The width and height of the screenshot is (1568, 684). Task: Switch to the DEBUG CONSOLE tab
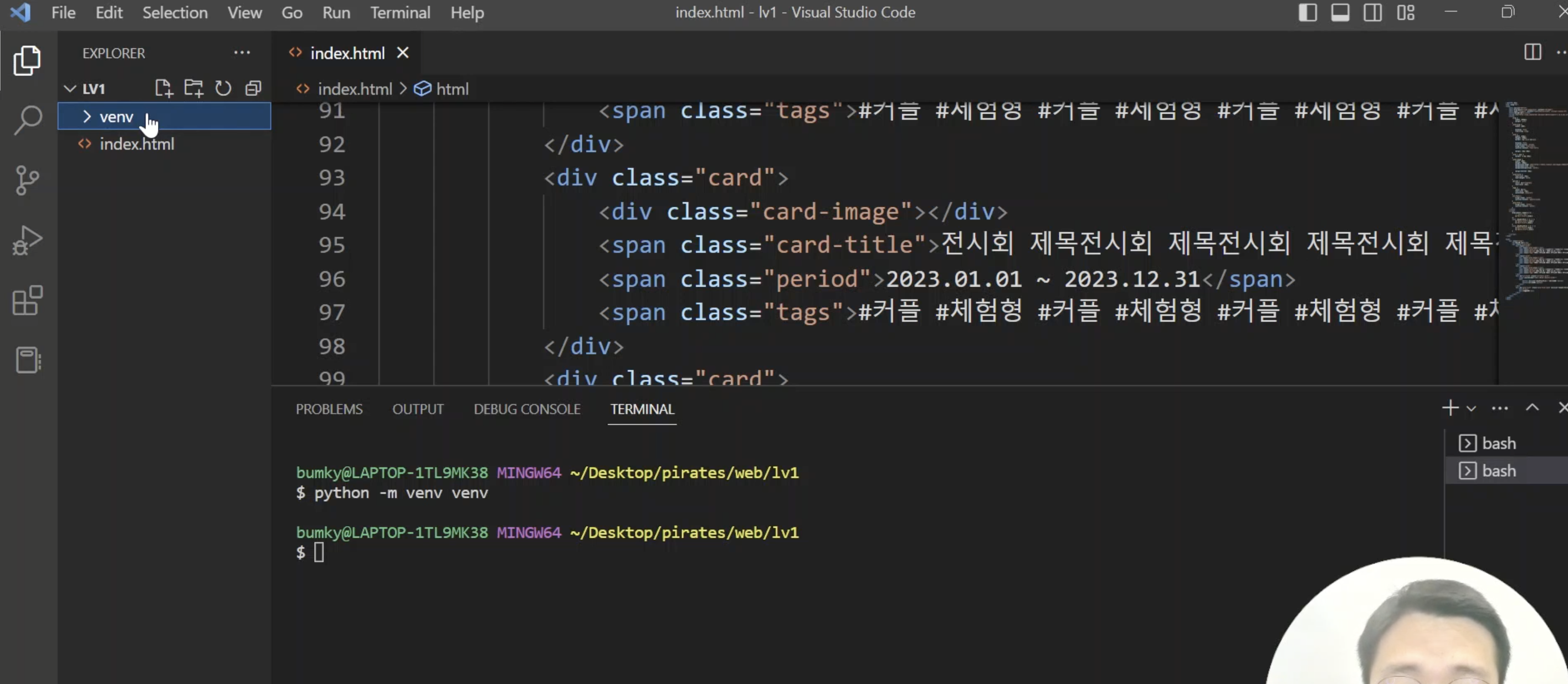(526, 409)
